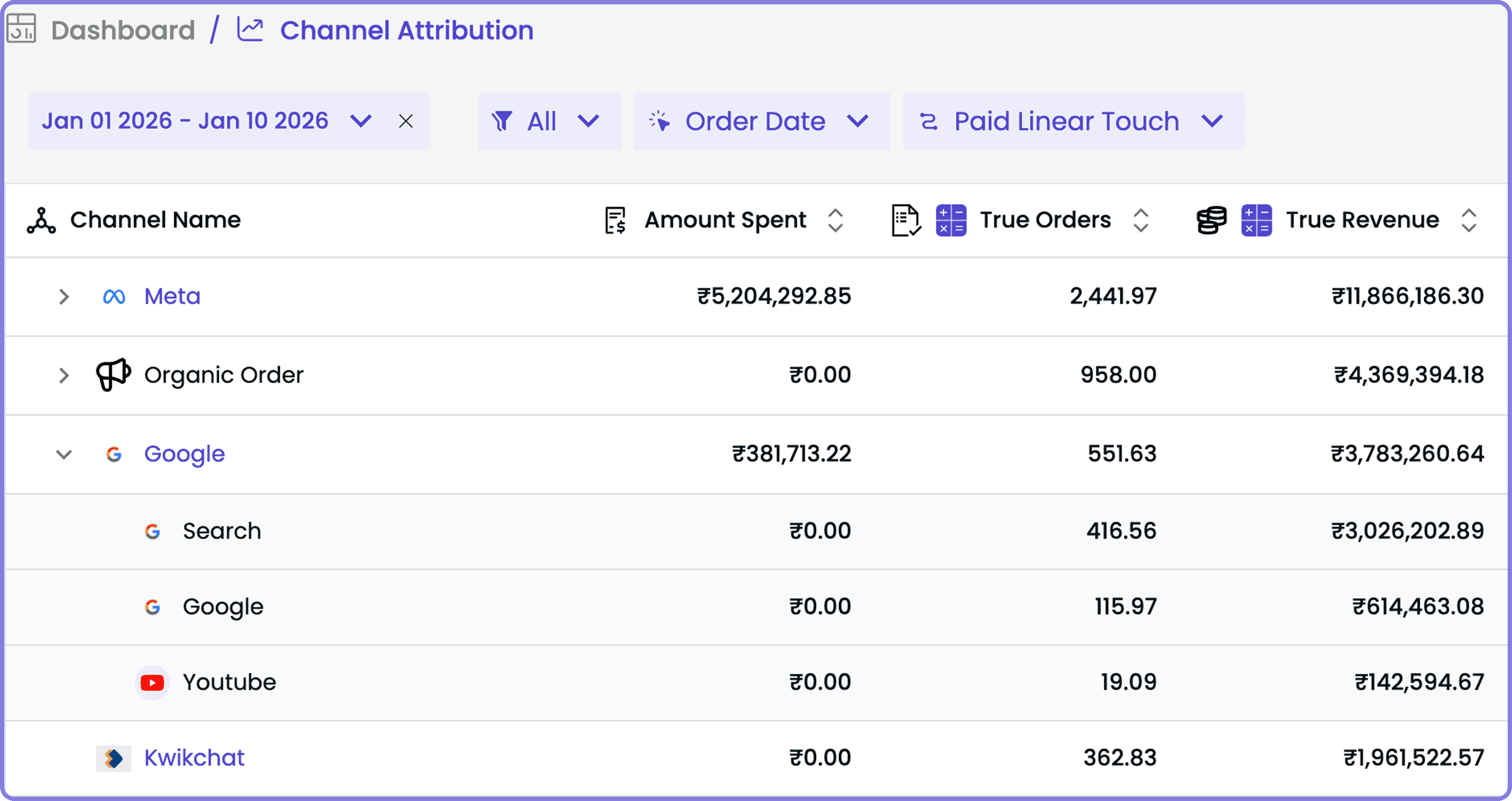Click the coins stack revenue icon
The height and width of the screenshot is (801, 1512).
coord(1212,220)
